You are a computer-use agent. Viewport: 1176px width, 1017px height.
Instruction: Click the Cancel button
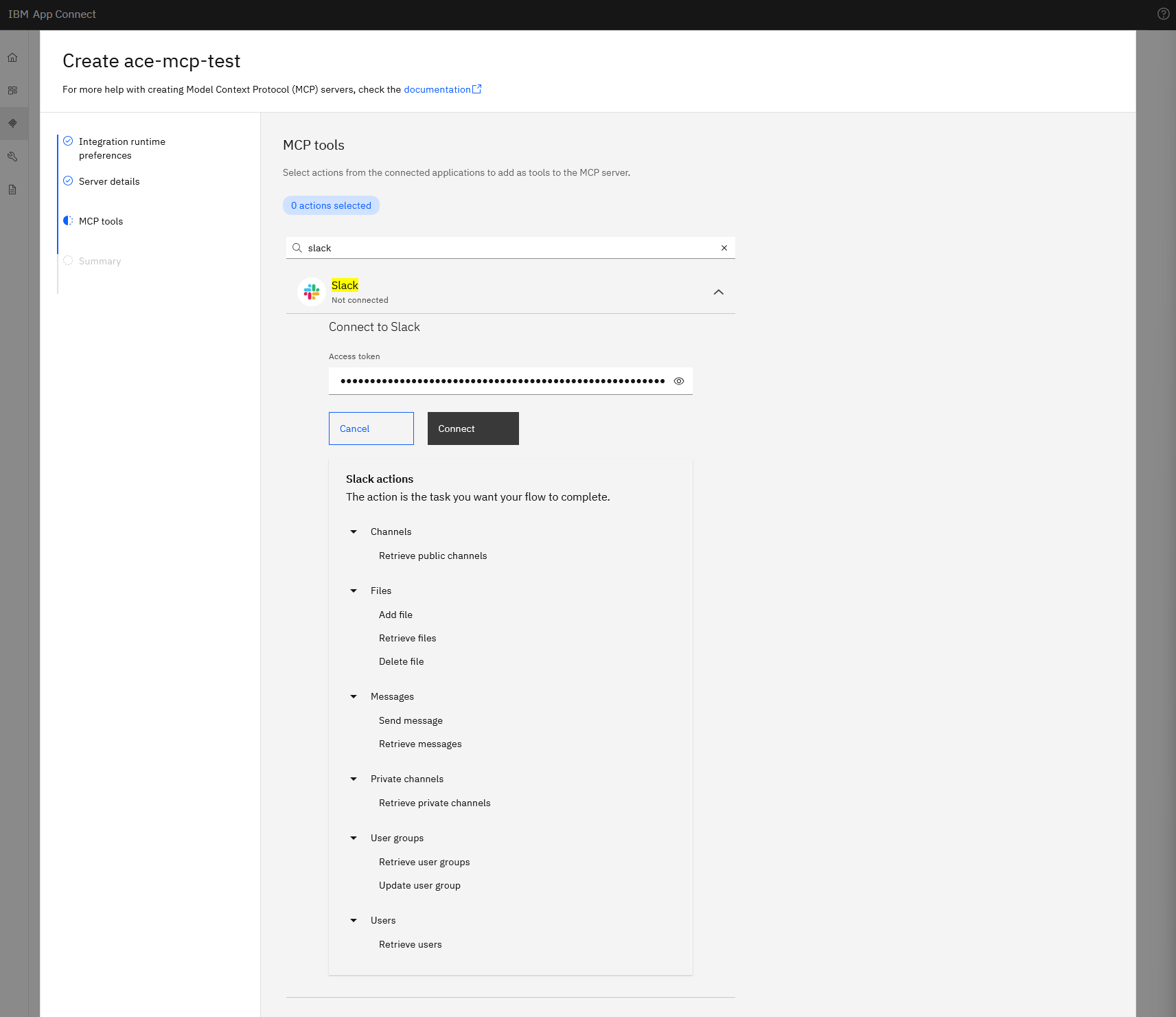[x=371, y=428]
